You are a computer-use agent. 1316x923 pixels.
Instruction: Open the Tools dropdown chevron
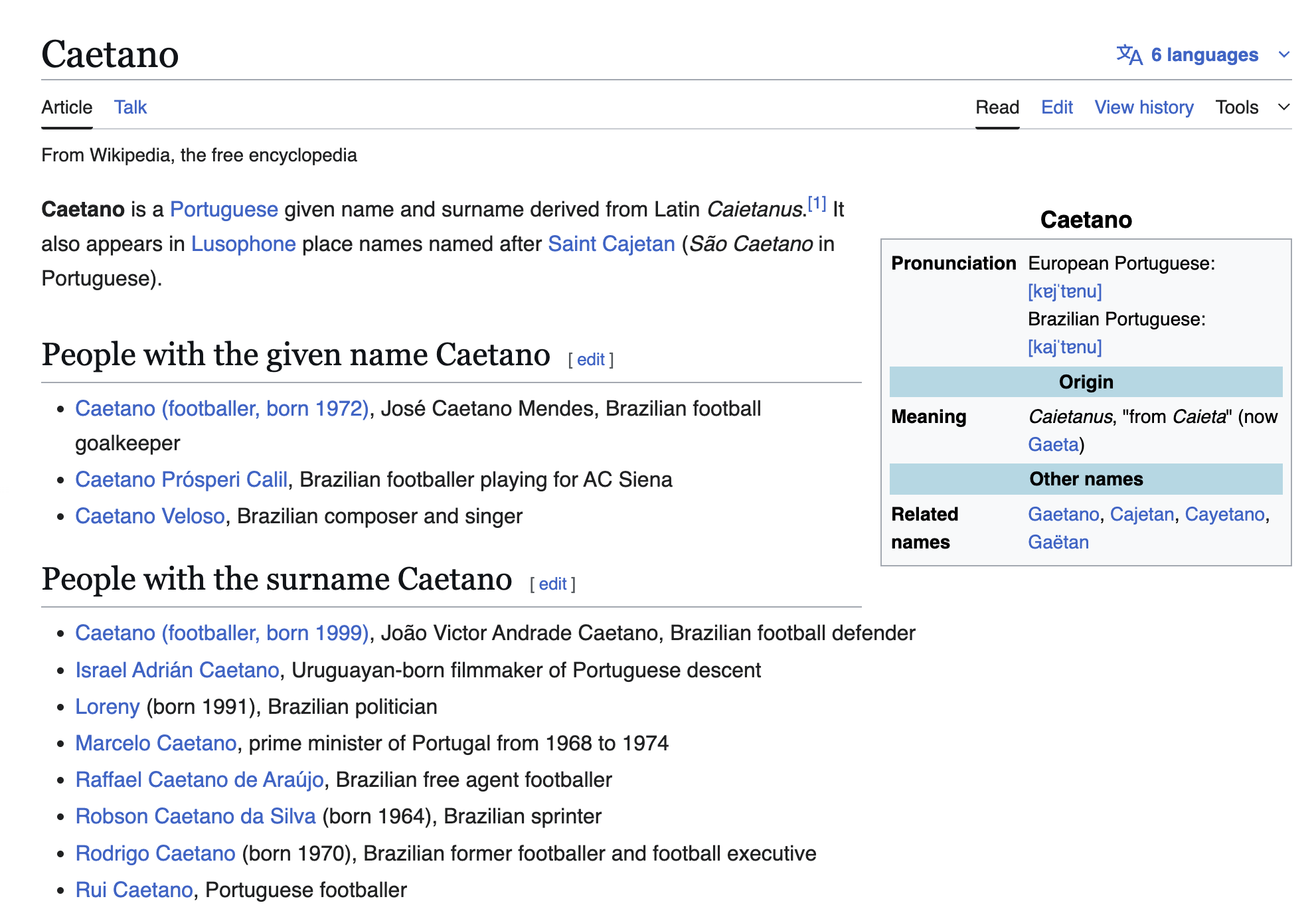[1284, 107]
